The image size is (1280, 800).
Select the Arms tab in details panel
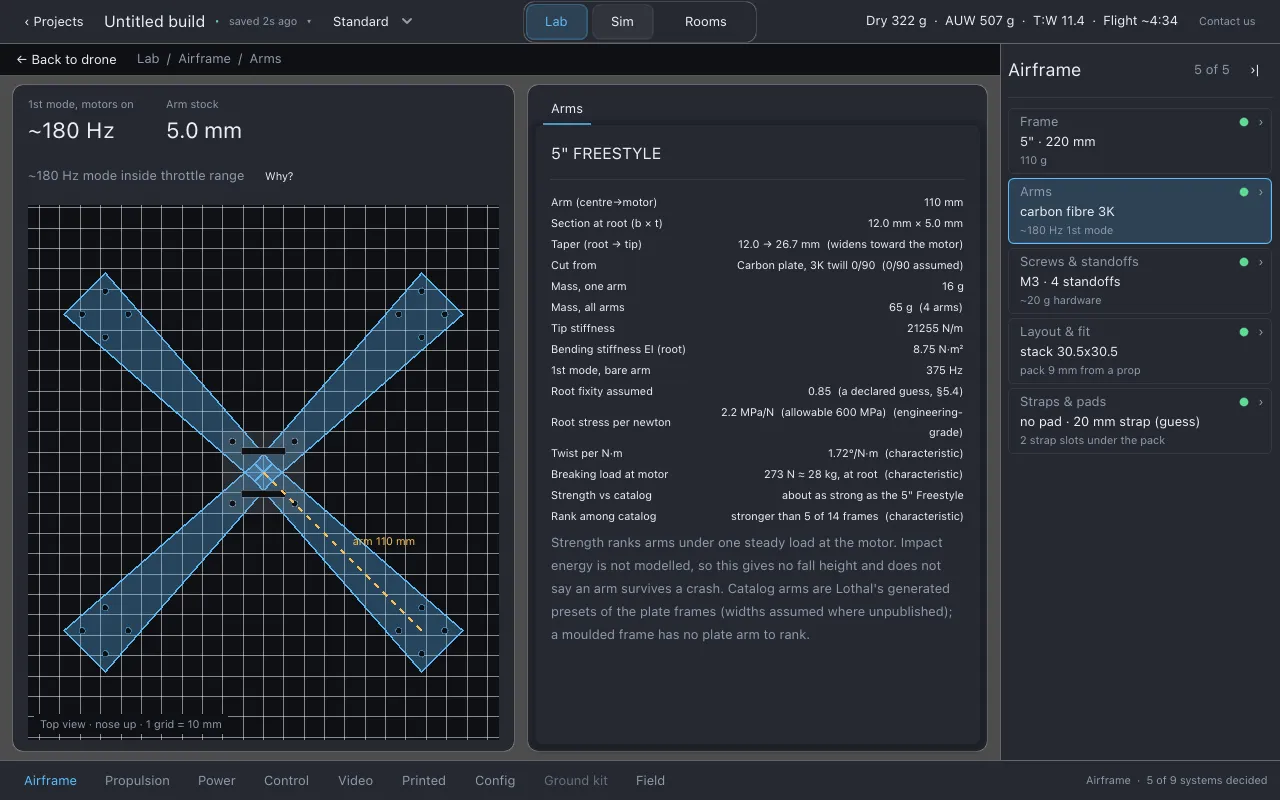[567, 109]
